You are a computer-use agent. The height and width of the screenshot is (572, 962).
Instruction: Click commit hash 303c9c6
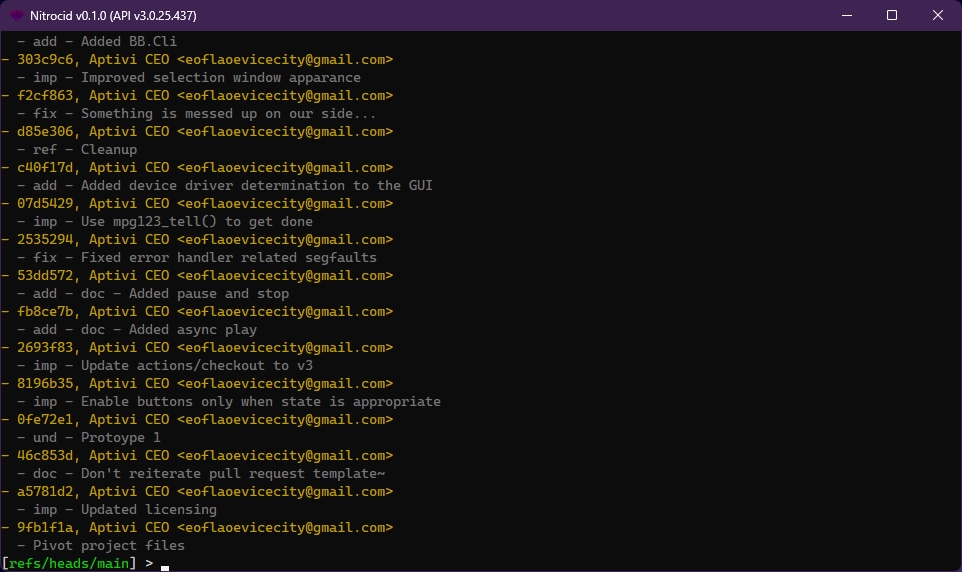pos(44,60)
